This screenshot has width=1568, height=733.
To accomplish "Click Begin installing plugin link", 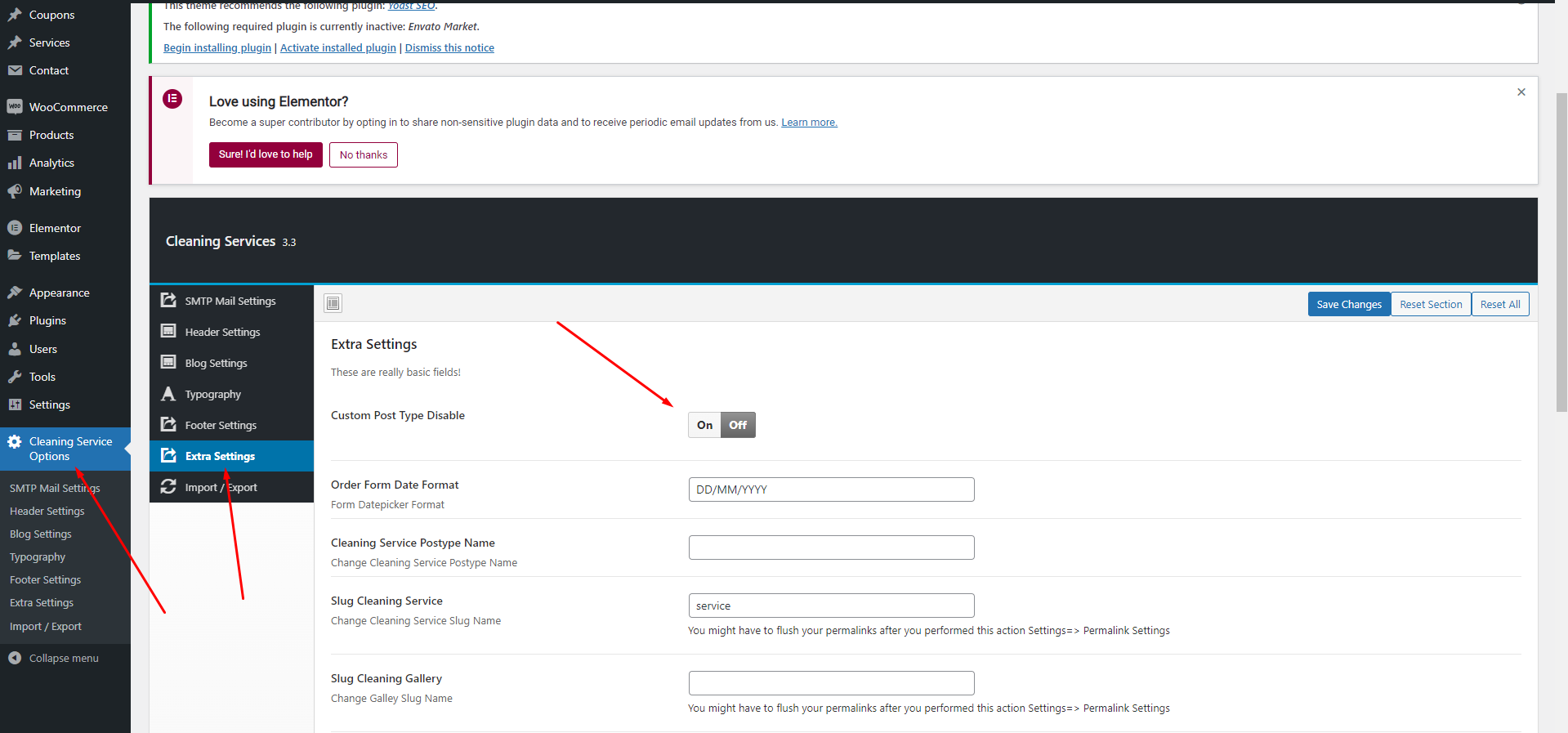I will point(217,48).
